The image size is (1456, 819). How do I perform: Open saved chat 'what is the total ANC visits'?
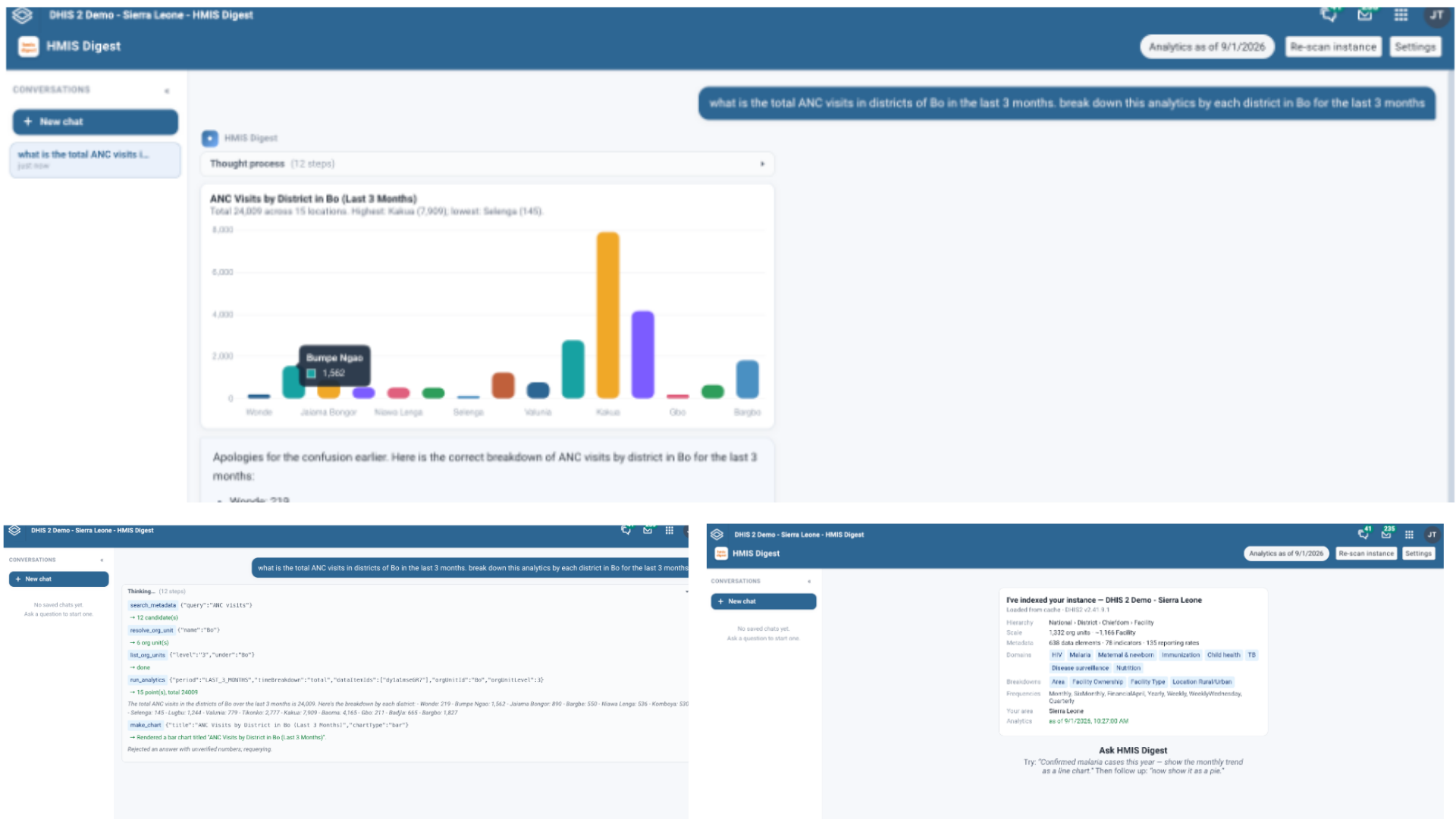96,159
